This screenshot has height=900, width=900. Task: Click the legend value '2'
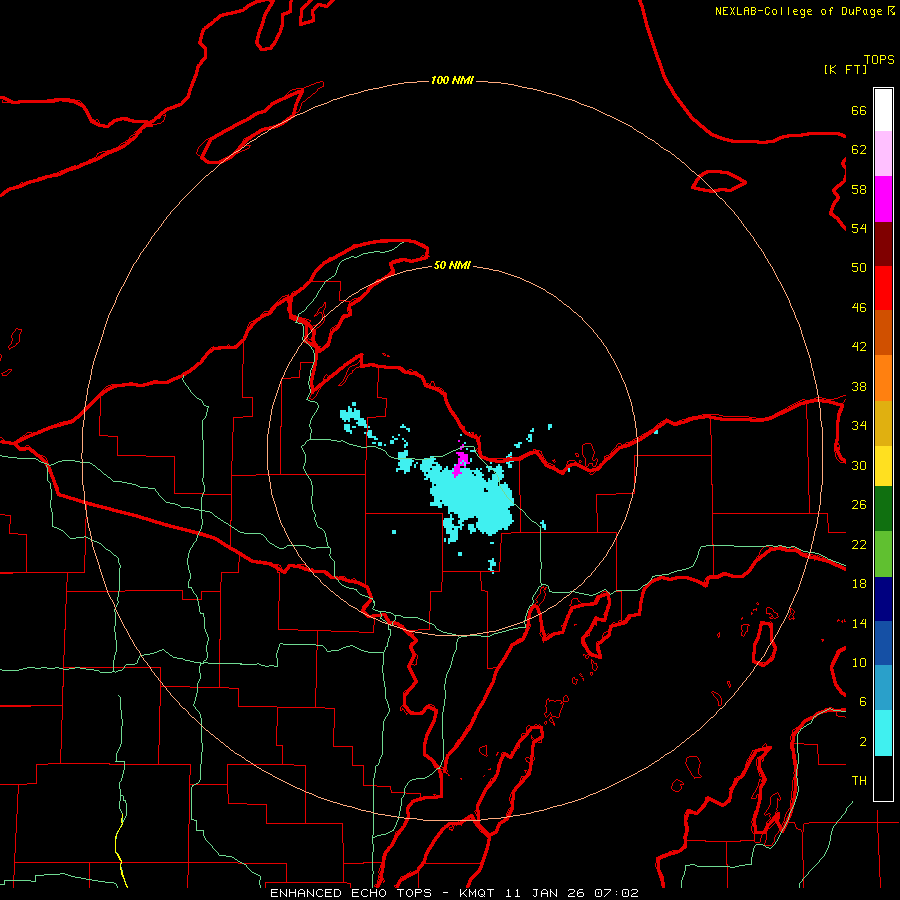(863, 742)
